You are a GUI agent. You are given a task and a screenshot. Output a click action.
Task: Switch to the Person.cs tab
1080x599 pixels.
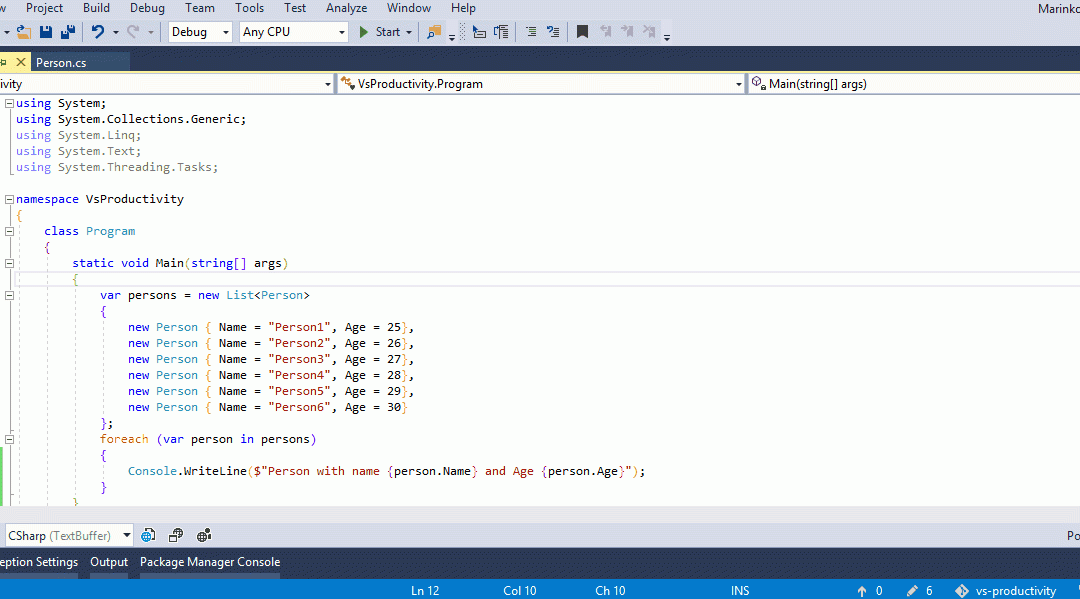(x=61, y=62)
